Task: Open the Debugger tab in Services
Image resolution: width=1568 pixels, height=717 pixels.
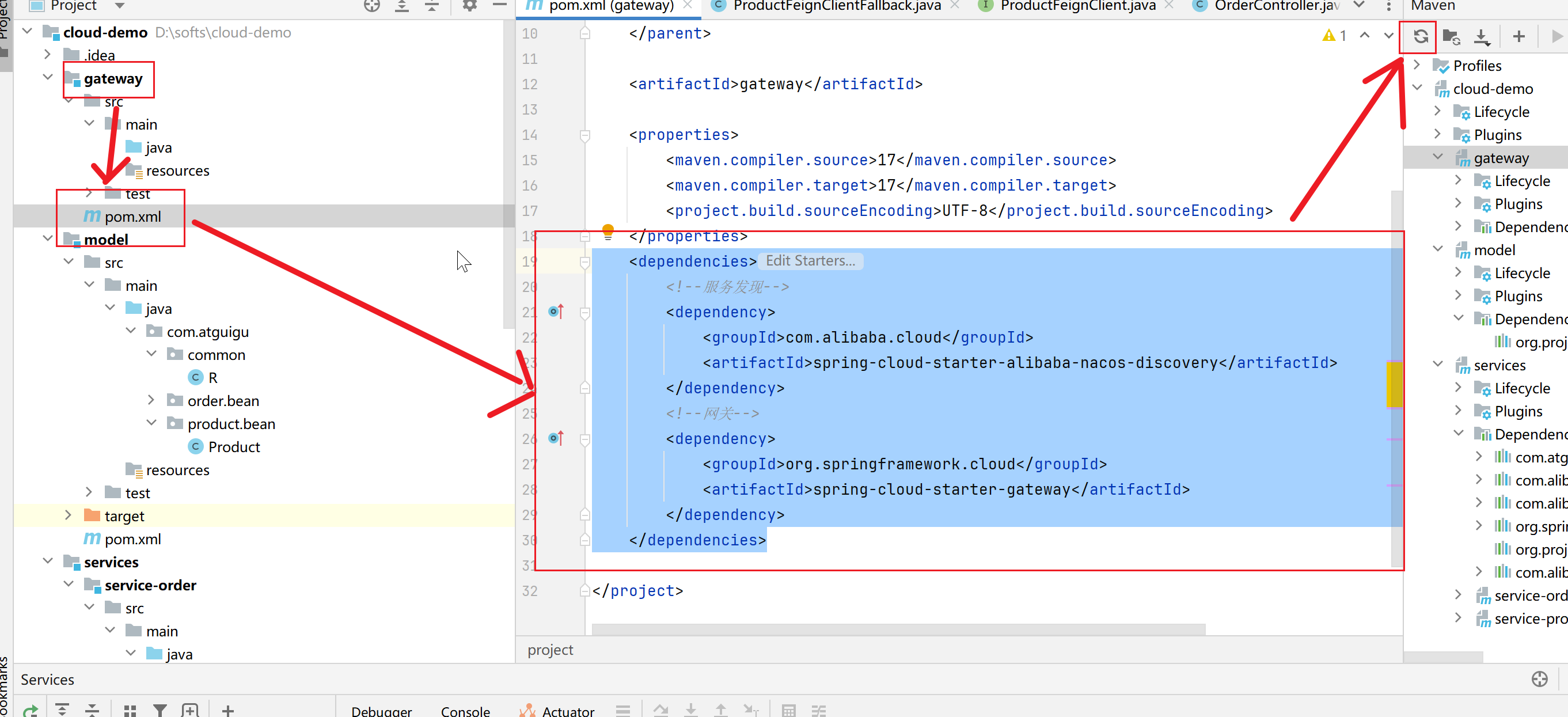Action: (382, 710)
